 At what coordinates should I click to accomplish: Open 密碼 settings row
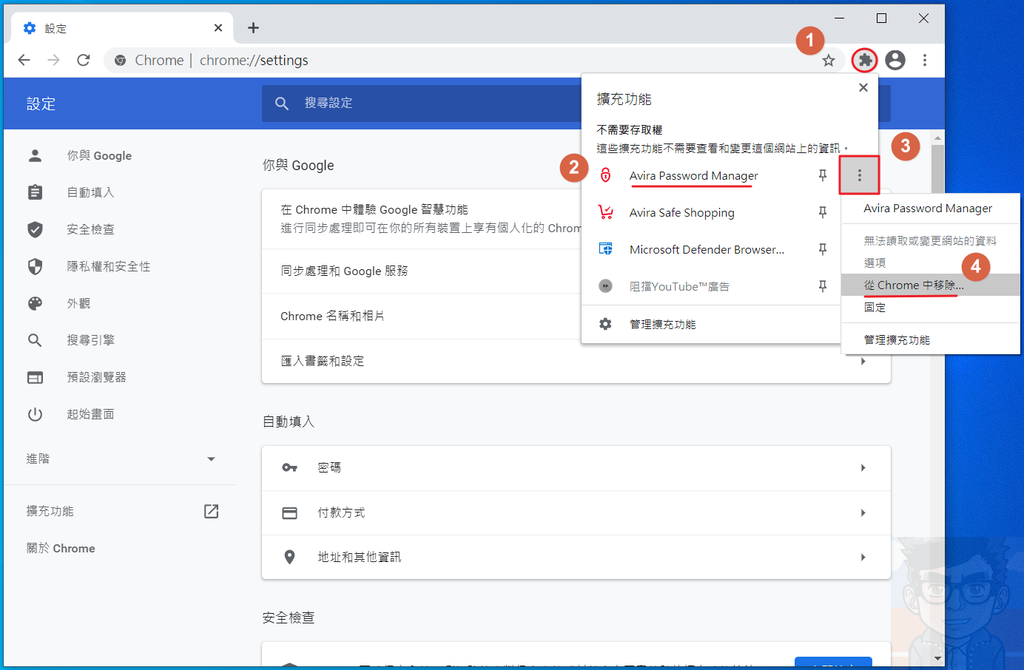click(576, 468)
